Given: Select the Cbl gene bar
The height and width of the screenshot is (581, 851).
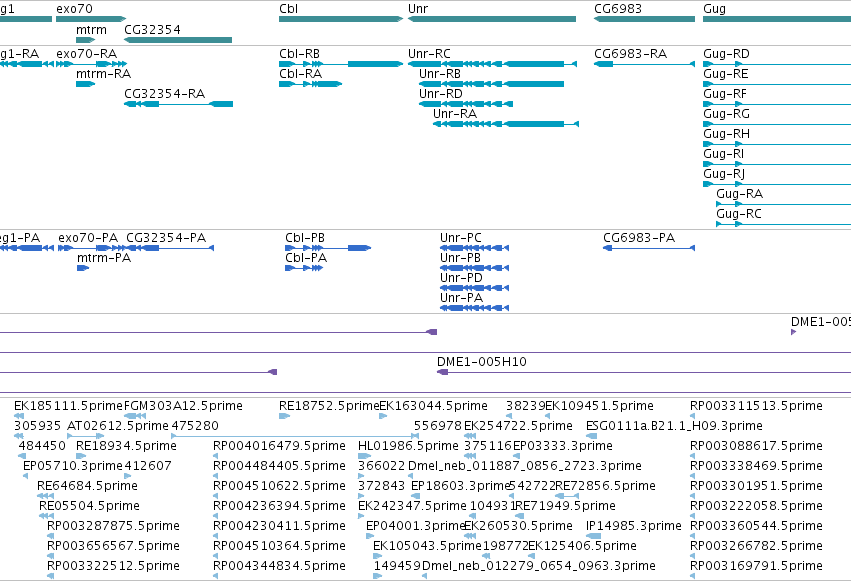Looking at the screenshot, I should click(x=341, y=19).
